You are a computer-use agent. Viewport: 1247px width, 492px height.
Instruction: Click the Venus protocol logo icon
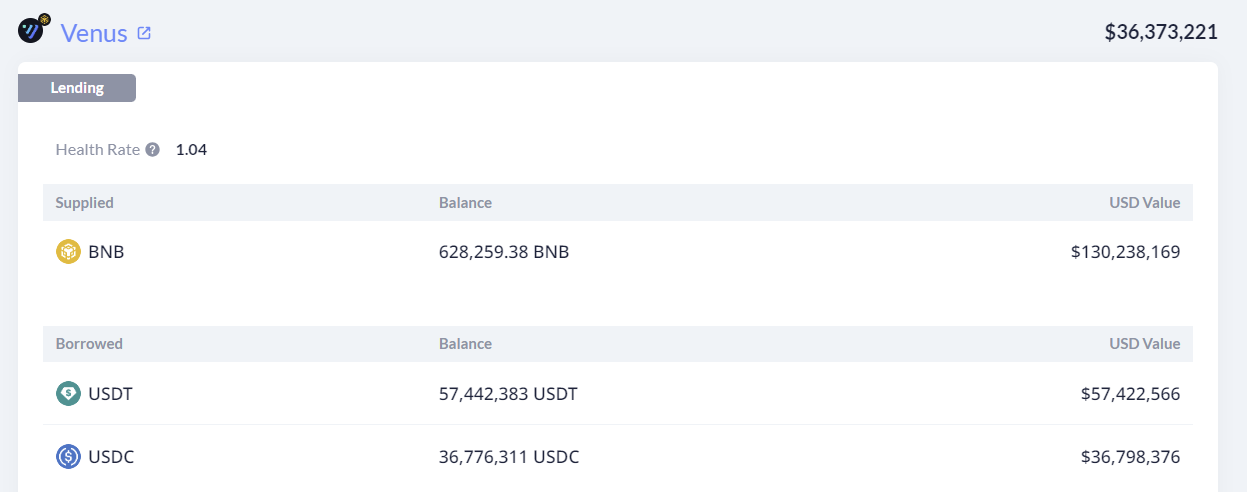[34, 30]
